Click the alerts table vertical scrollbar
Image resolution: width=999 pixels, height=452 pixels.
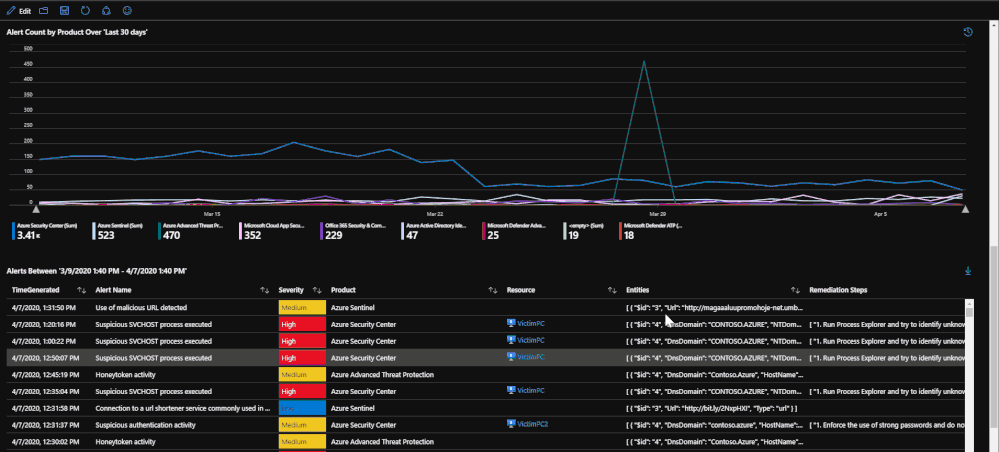[970, 375]
